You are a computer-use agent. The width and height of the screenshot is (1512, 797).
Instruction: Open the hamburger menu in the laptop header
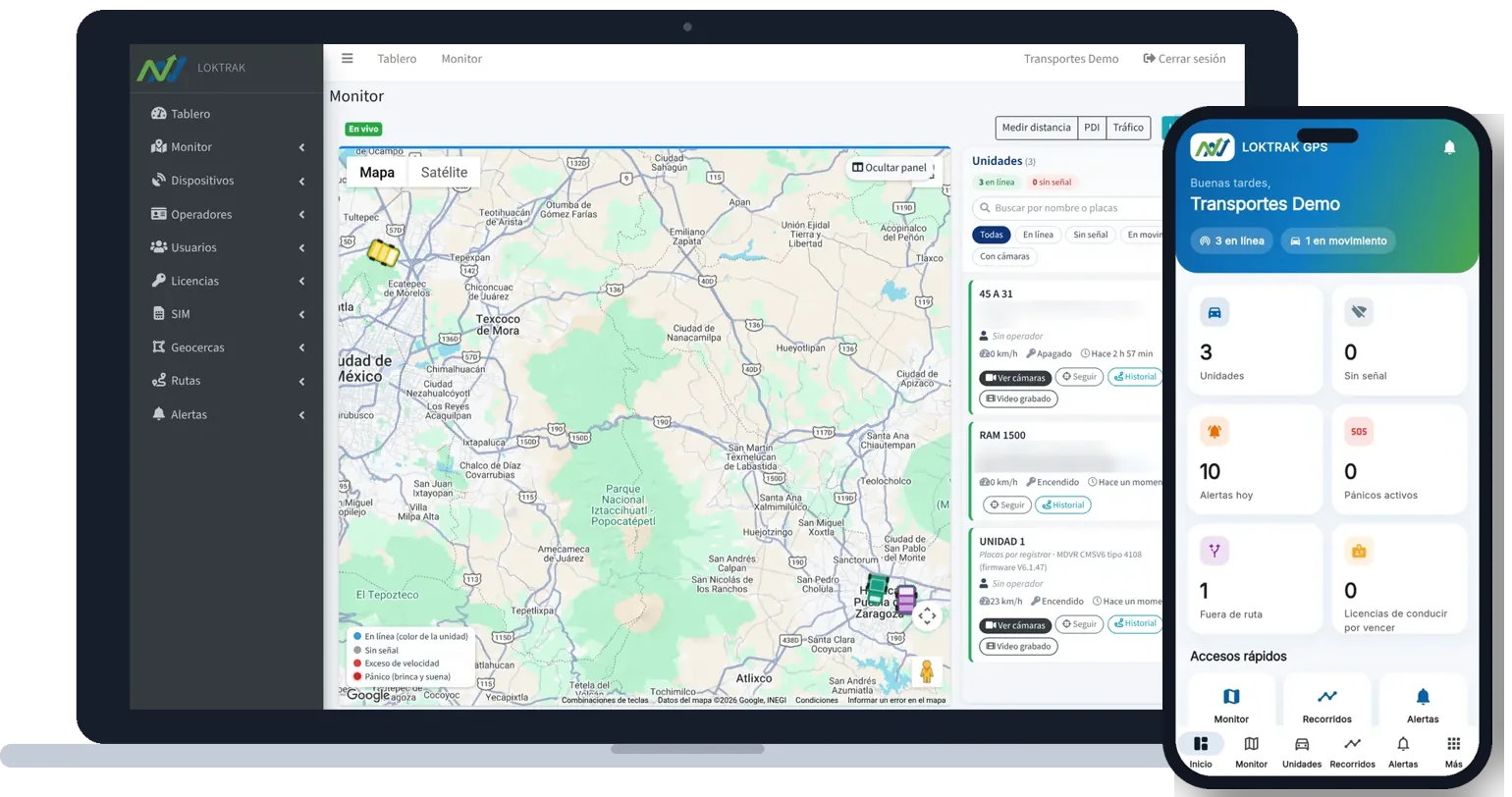pos(347,58)
